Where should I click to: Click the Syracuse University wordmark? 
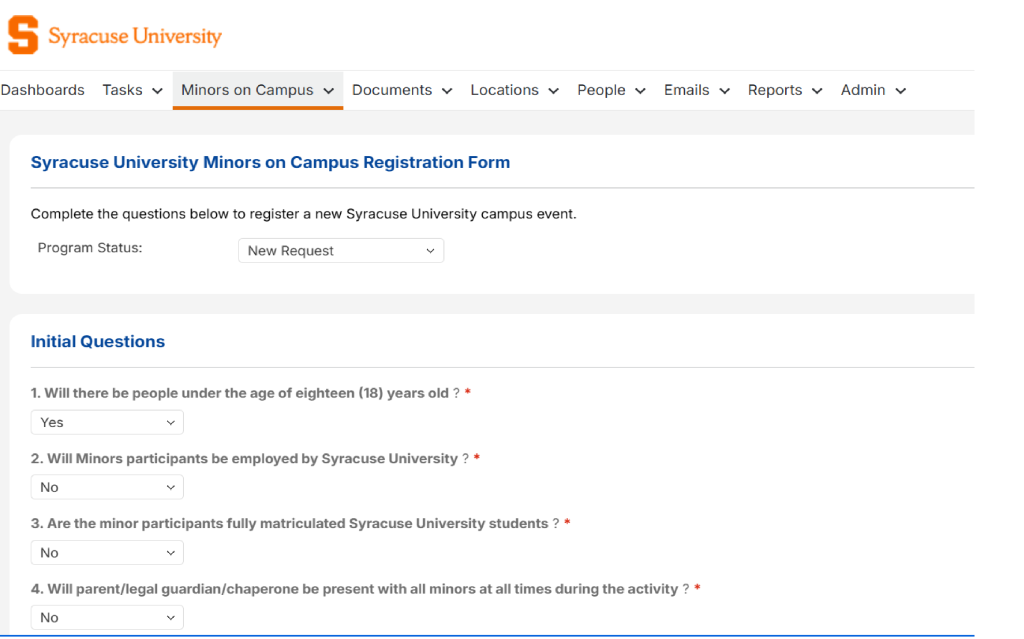137,35
